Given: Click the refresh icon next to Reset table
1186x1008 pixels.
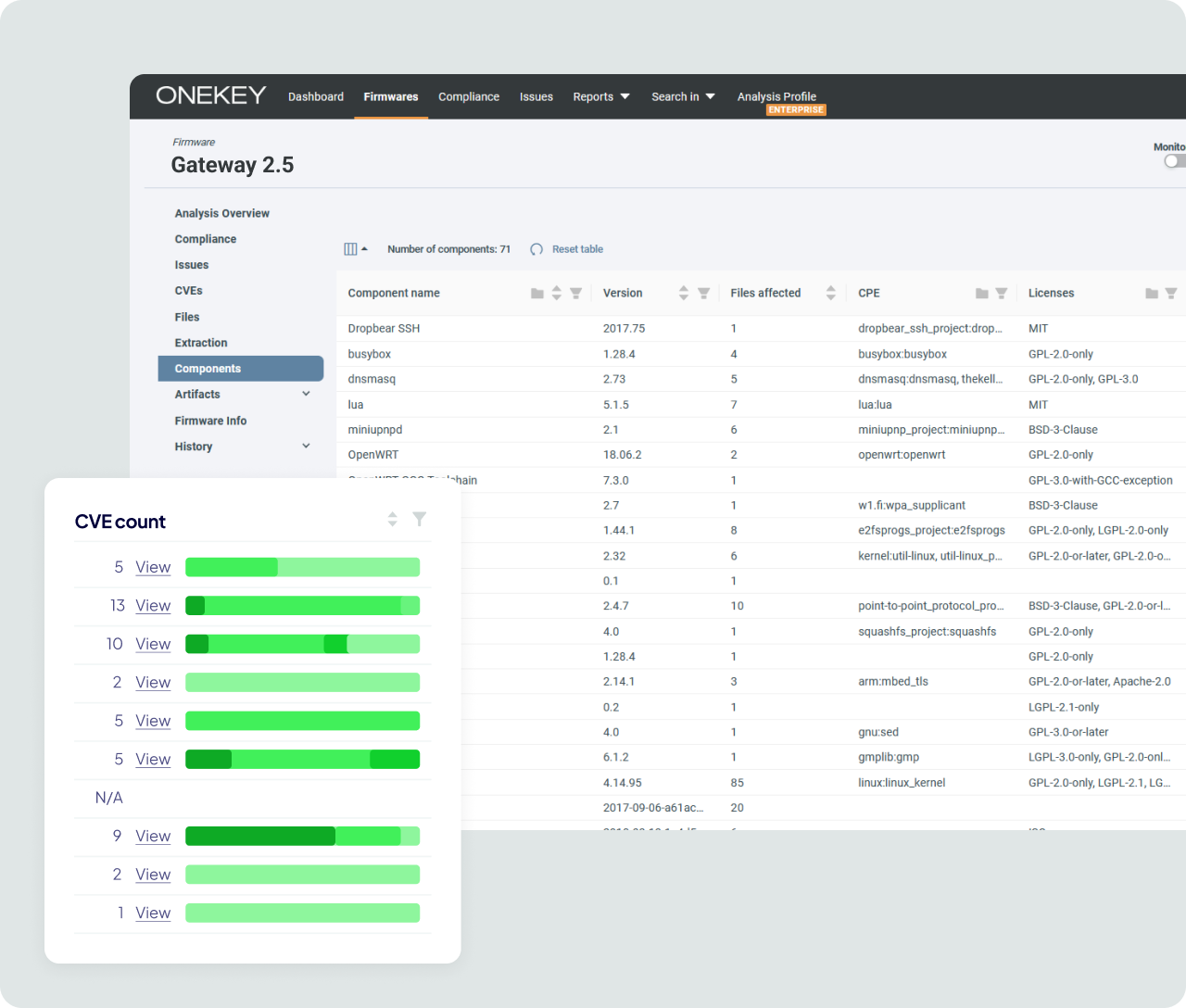Looking at the screenshot, I should tap(536, 248).
